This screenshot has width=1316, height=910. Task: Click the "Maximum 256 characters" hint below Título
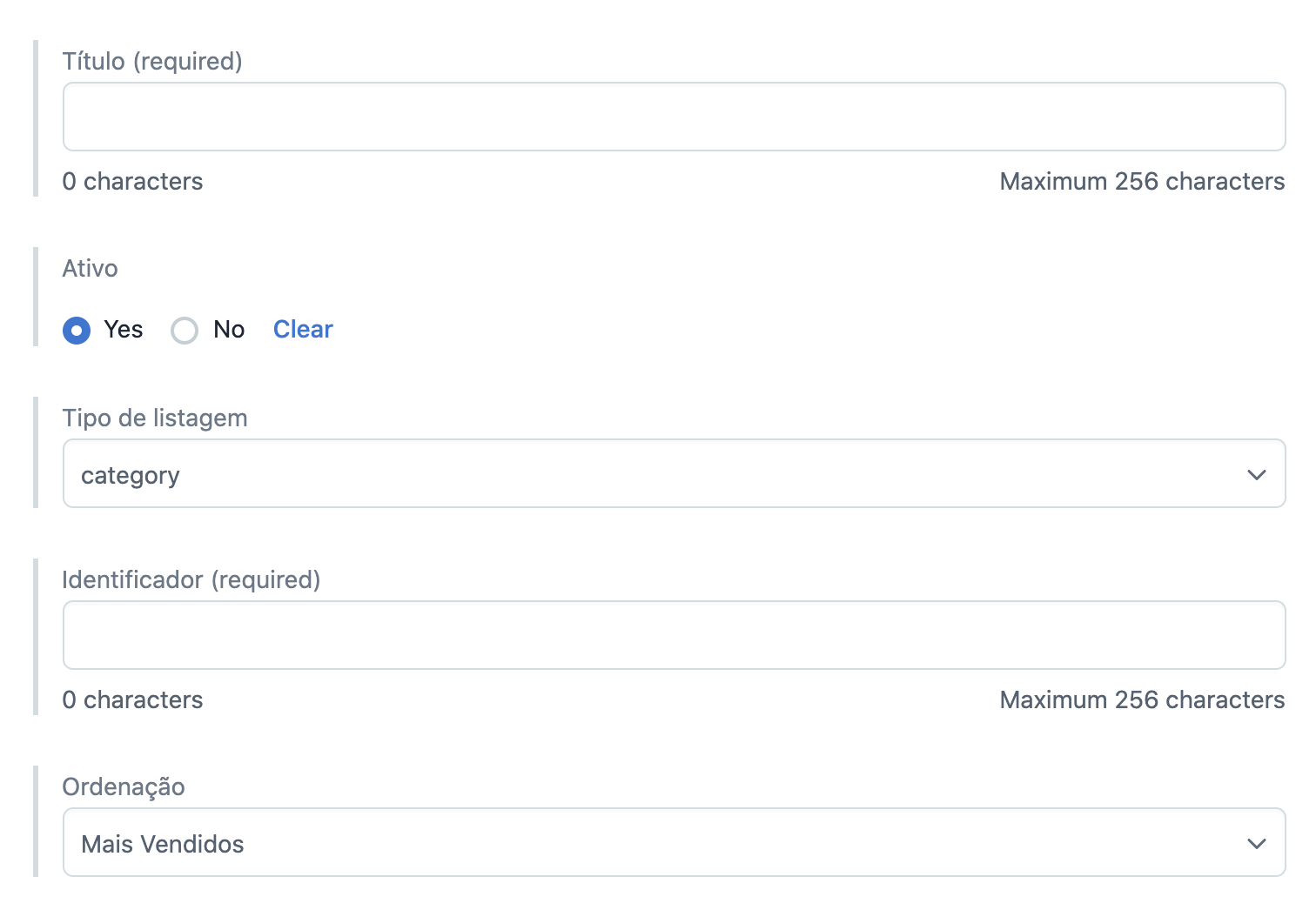click(1142, 182)
